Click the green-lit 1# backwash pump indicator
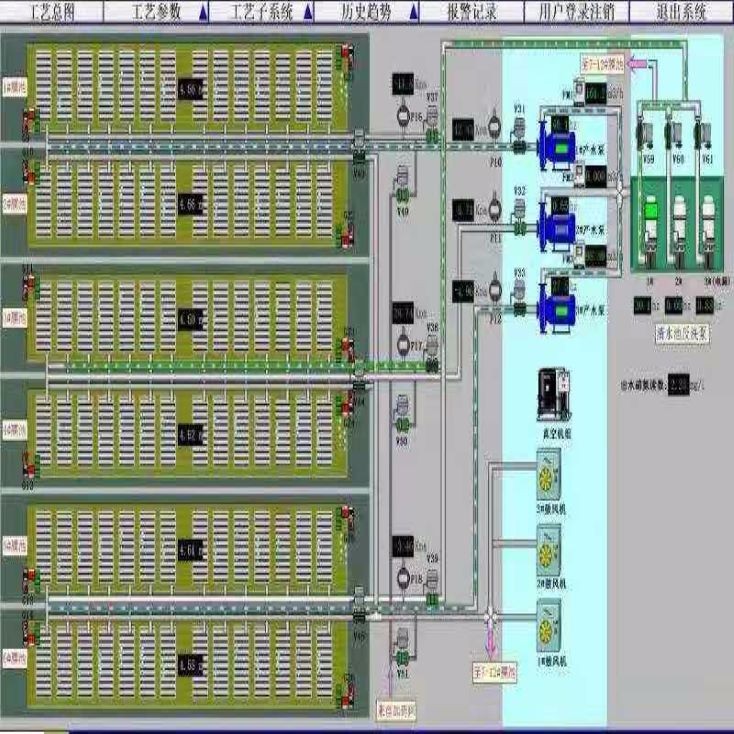 point(649,212)
